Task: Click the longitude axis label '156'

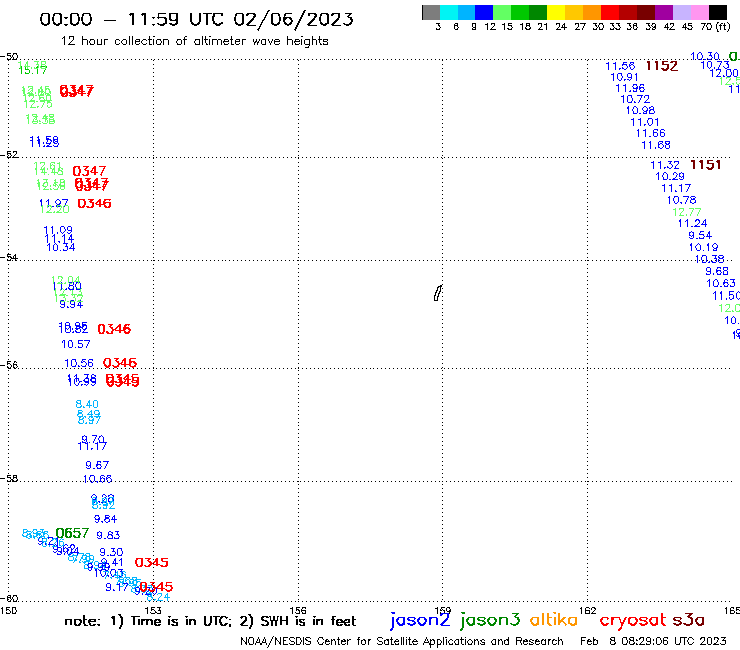Action: click(x=298, y=611)
